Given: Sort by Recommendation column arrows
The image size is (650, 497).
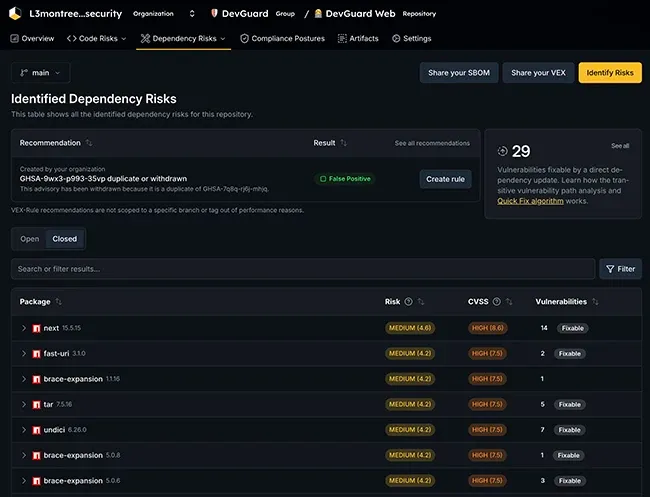Looking at the screenshot, I should [89, 143].
